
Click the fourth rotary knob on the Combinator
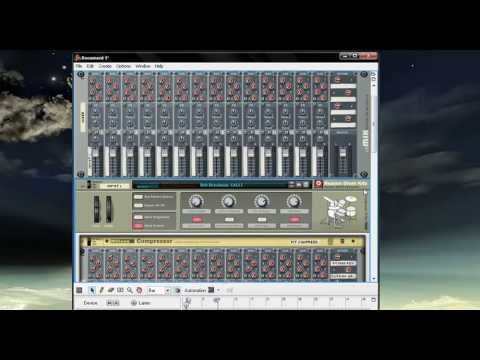coord(294,201)
